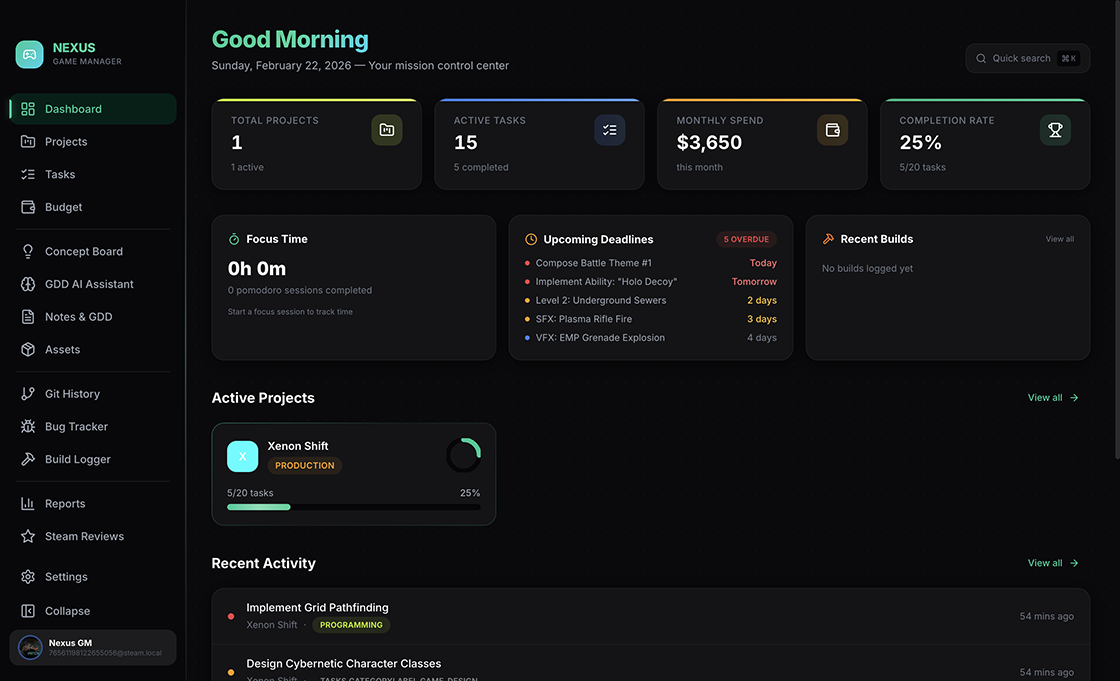This screenshot has height=681, width=1120.
Task: Click the Projects folder icon in sidebar
Action: tap(28, 141)
